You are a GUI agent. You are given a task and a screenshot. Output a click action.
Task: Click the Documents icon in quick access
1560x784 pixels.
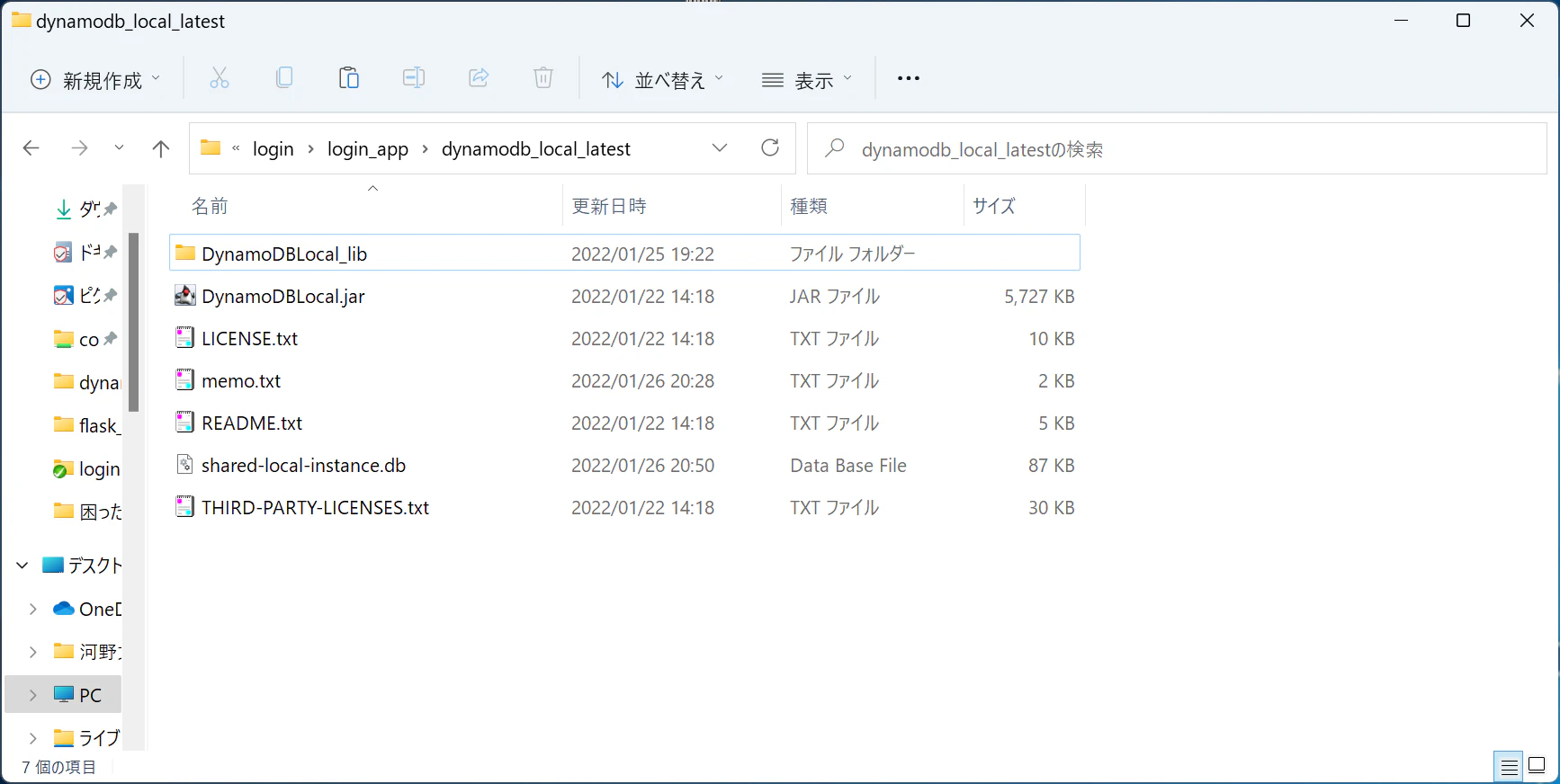click(62, 253)
